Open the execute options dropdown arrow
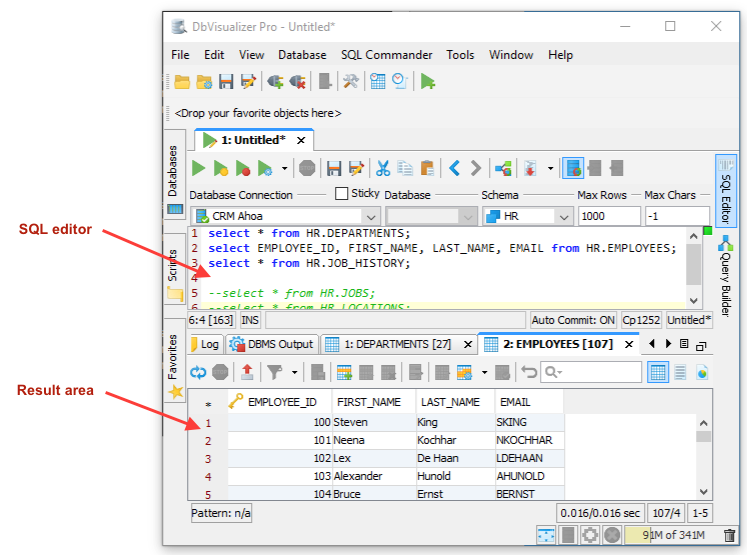Viewport: 747px width, 555px height. point(284,168)
